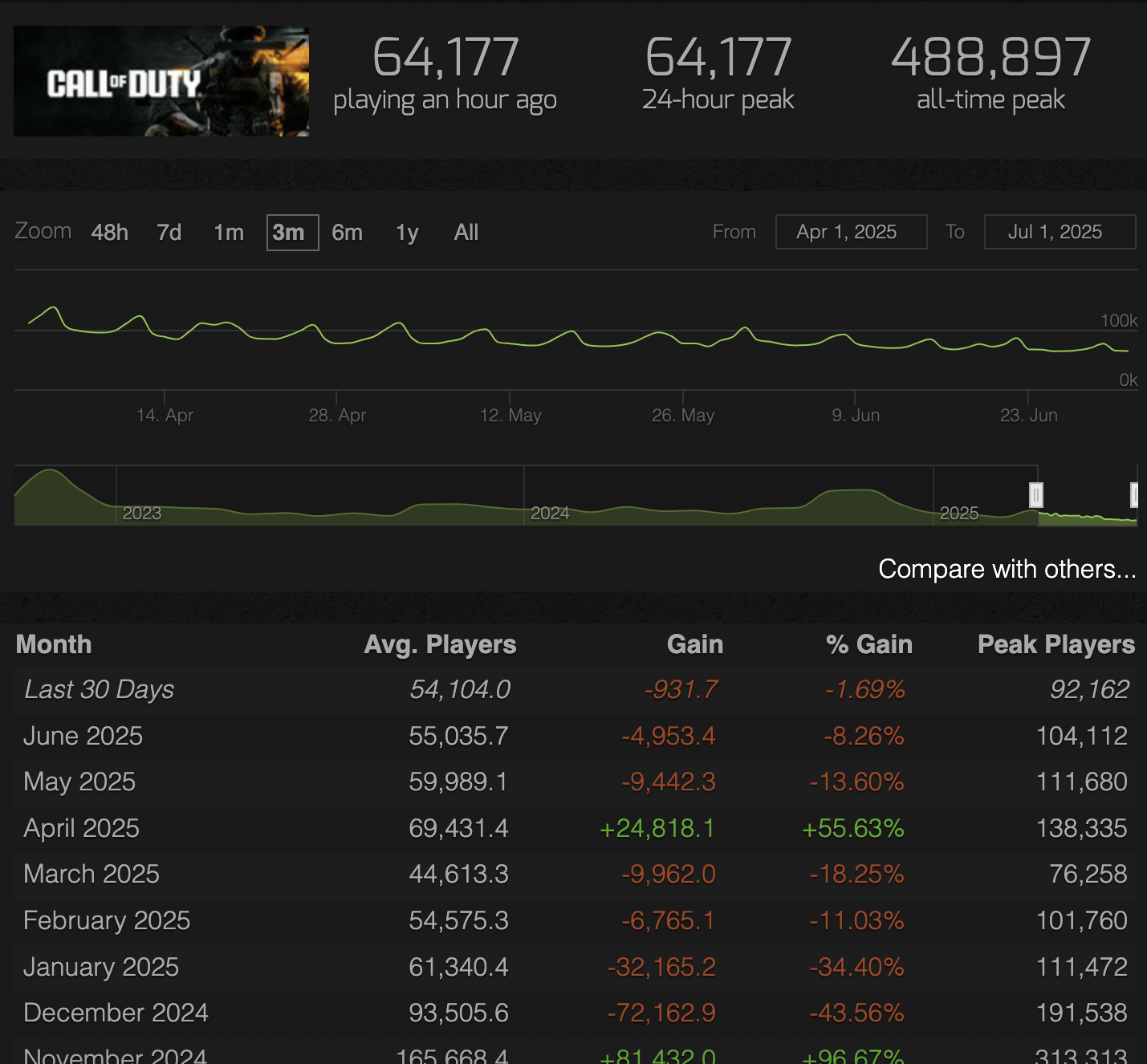Click the 55,035.7 average players value

[x=458, y=736]
